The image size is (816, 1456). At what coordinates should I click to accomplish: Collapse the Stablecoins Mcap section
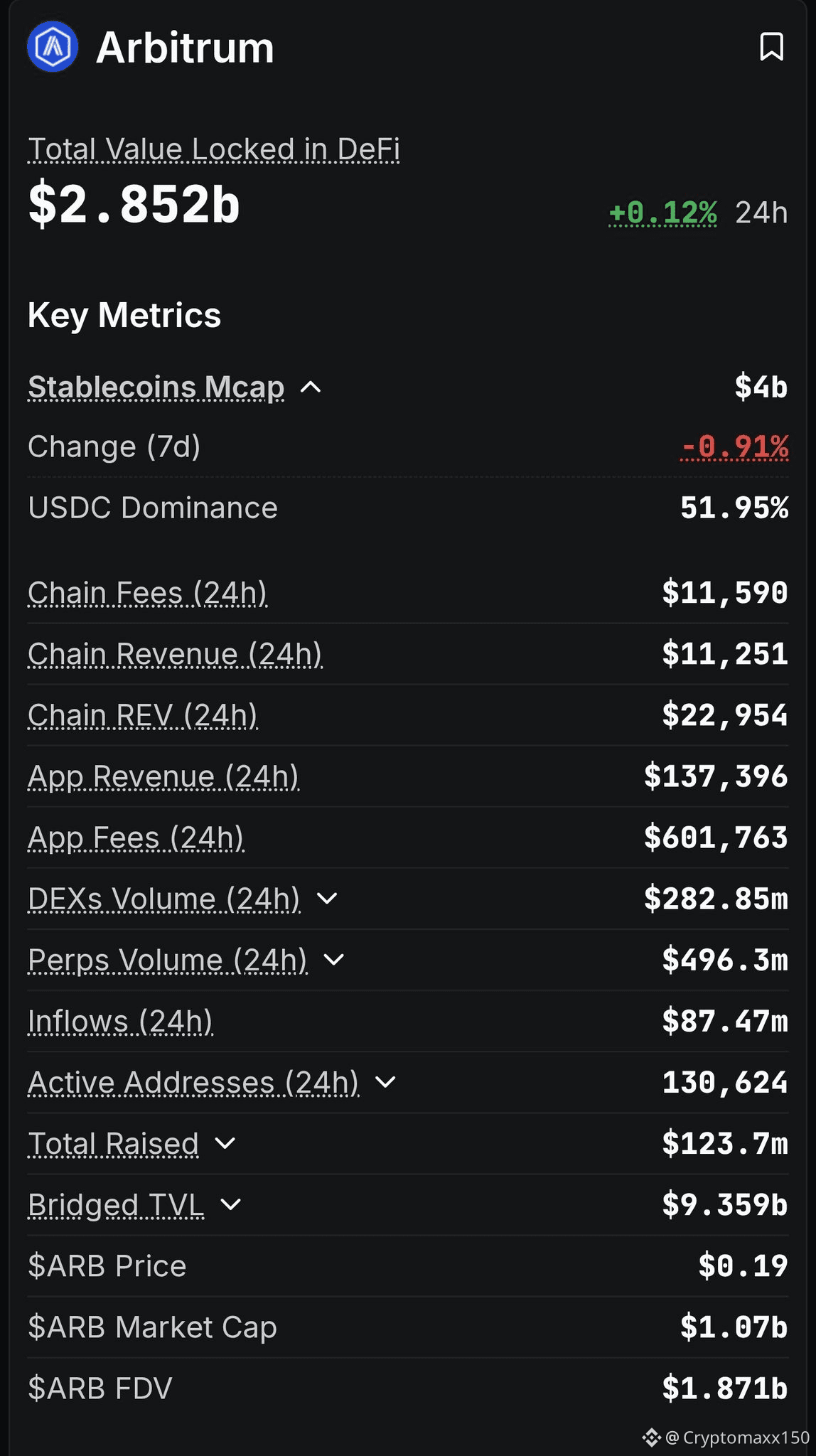tap(311, 387)
